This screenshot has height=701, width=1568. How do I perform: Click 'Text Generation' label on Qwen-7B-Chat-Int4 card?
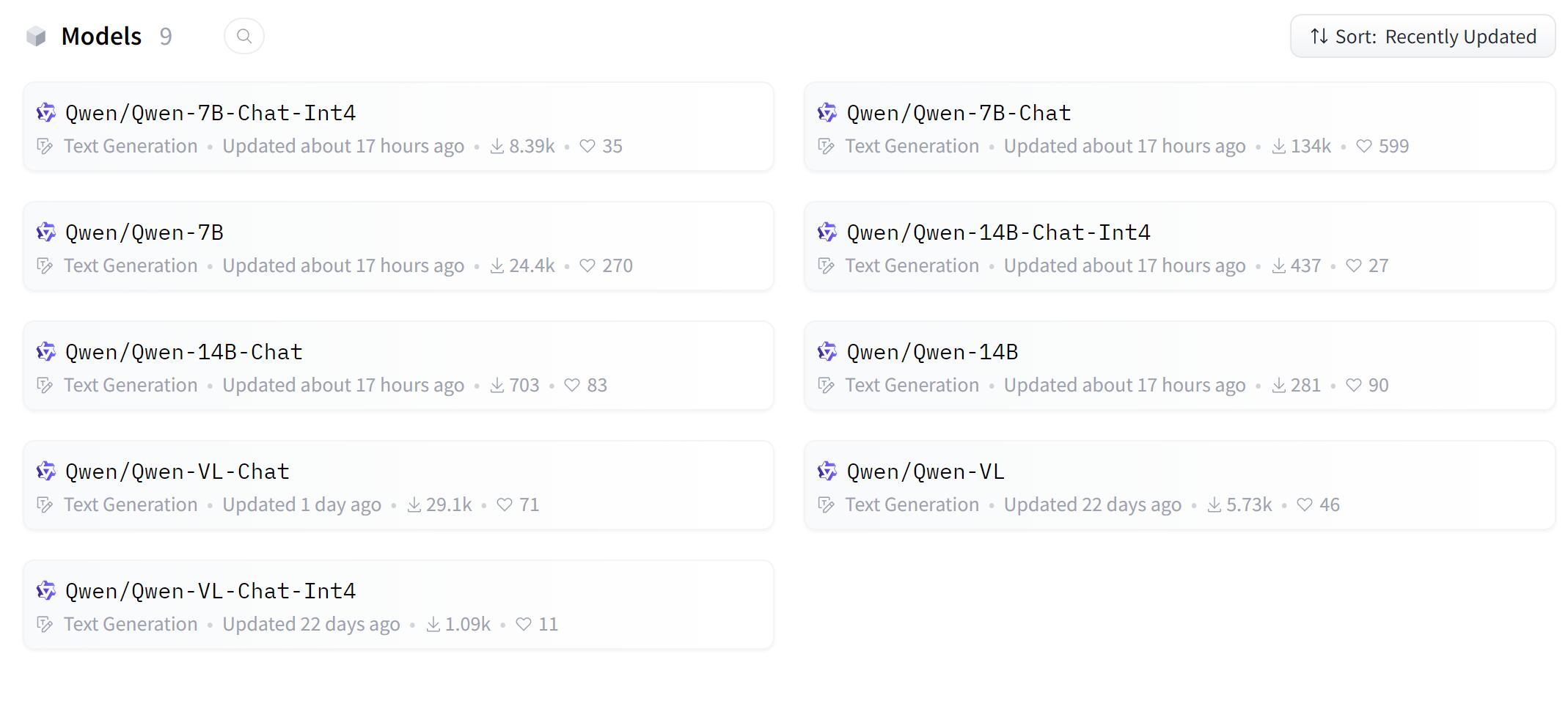tap(131, 146)
